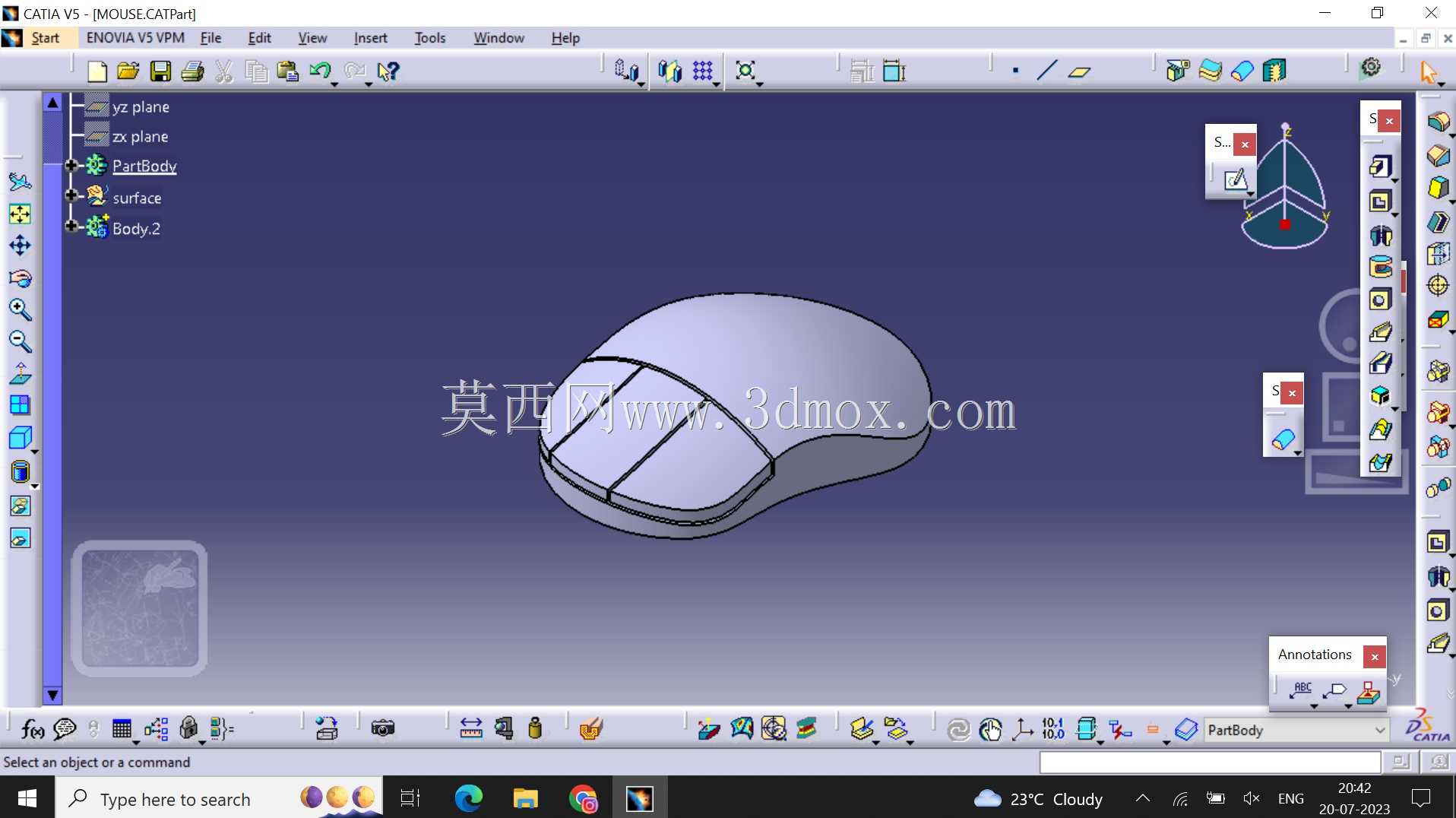Open the Start menu of CATIA
The width and height of the screenshot is (1456, 818).
click(45, 38)
